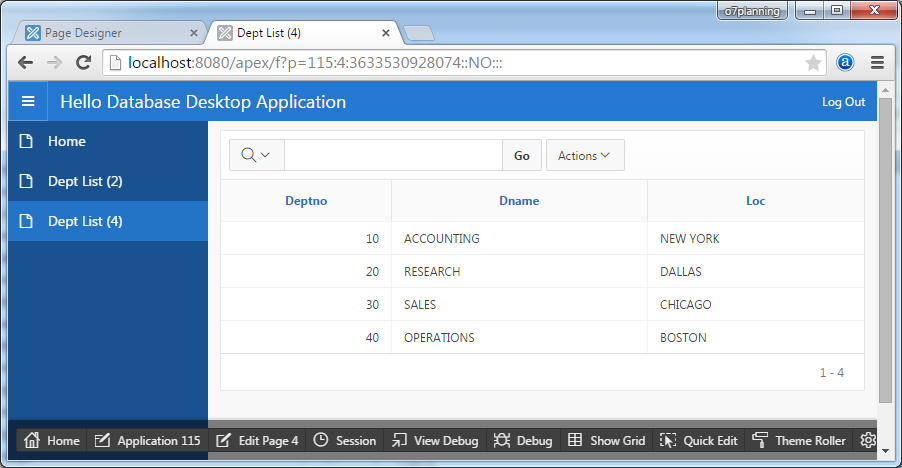
Task: Click the Theme Roller paint roller icon
Action: 760,440
